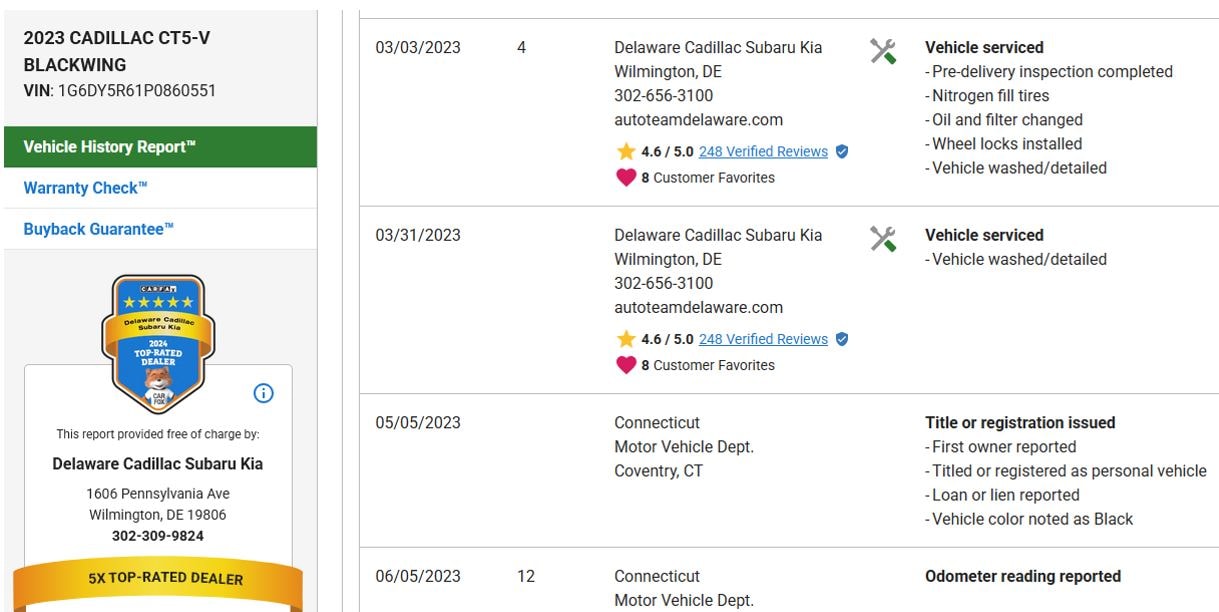Click the verified shield in the 03/31/2023 entry
1219x612 pixels.
point(842,339)
